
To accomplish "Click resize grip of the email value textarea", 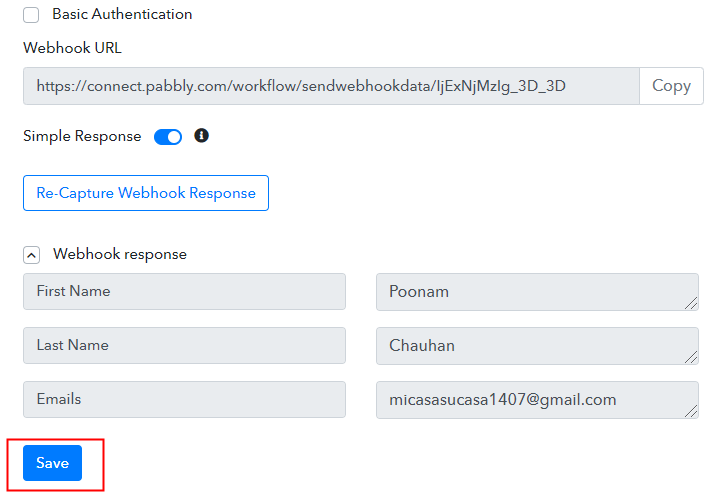I will pos(691,412).
